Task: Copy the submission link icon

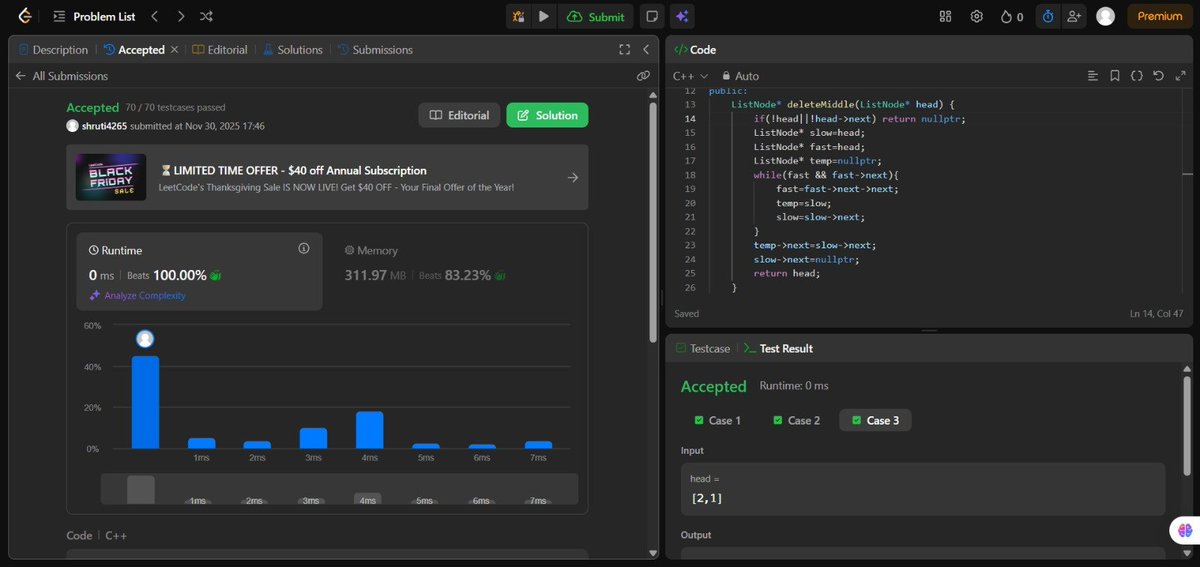Action: coord(643,76)
